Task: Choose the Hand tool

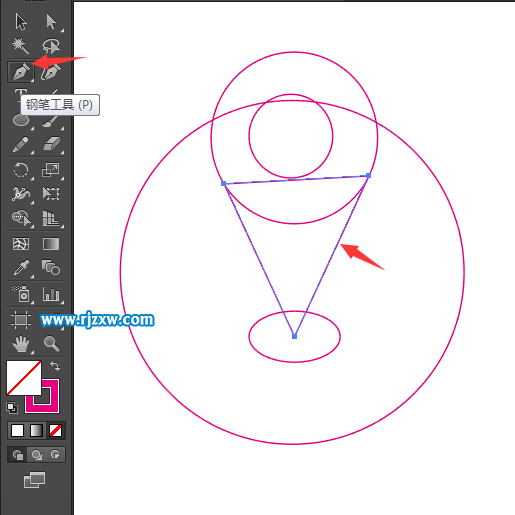Action: point(21,344)
